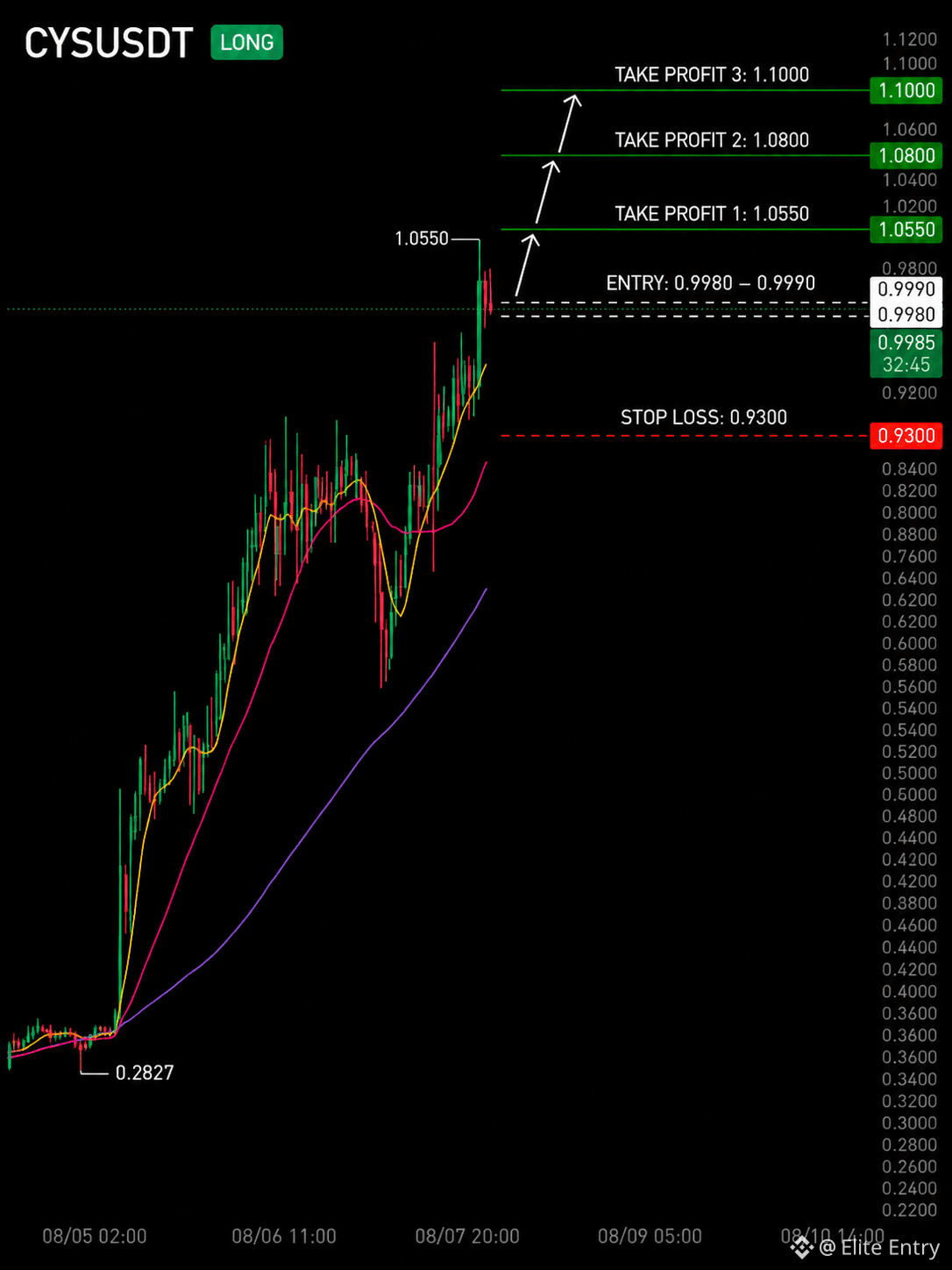Click the TAKE PROFIT 2: 1.0800 label

tap(712, 140)
